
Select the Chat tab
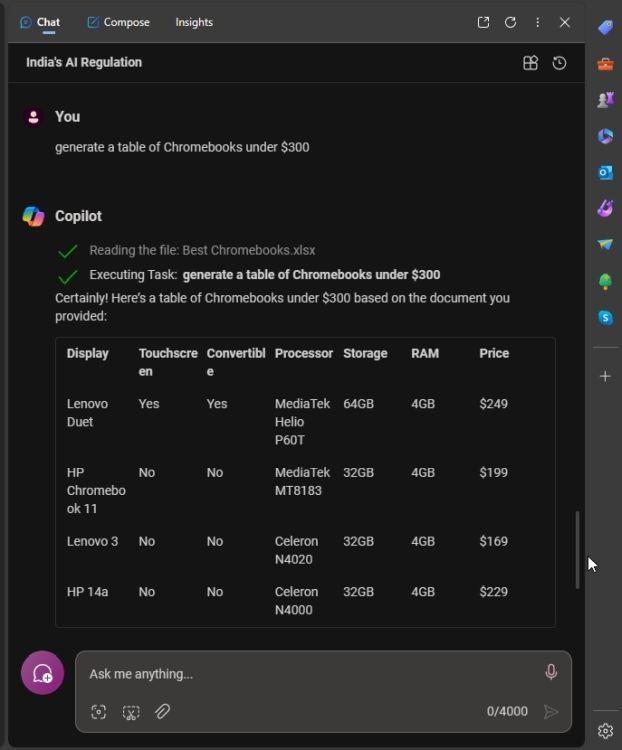click(x=40, y=22)
